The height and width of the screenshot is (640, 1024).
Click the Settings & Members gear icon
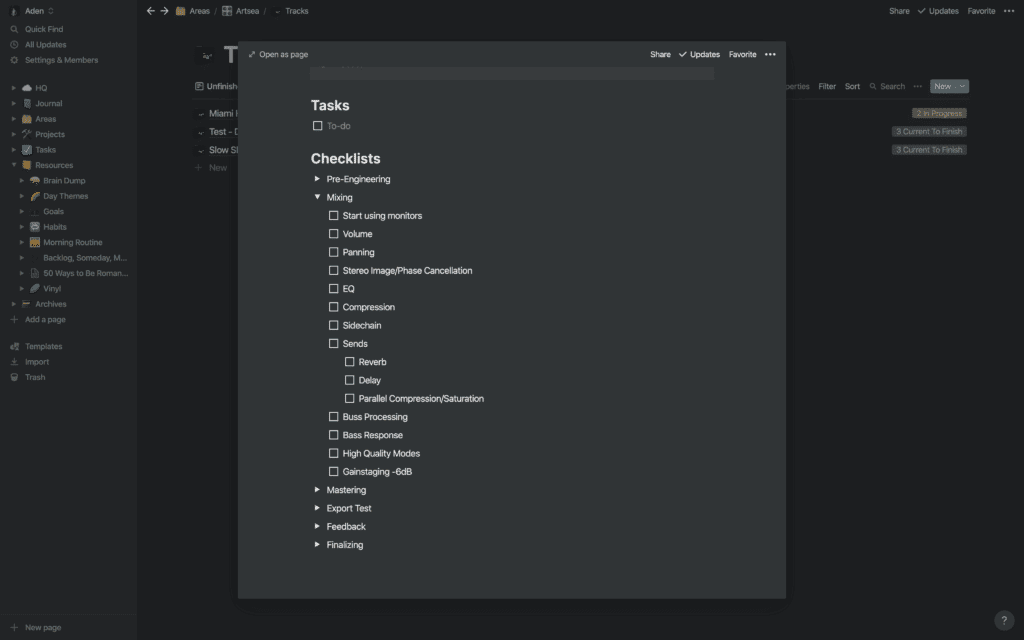[14, 60]
